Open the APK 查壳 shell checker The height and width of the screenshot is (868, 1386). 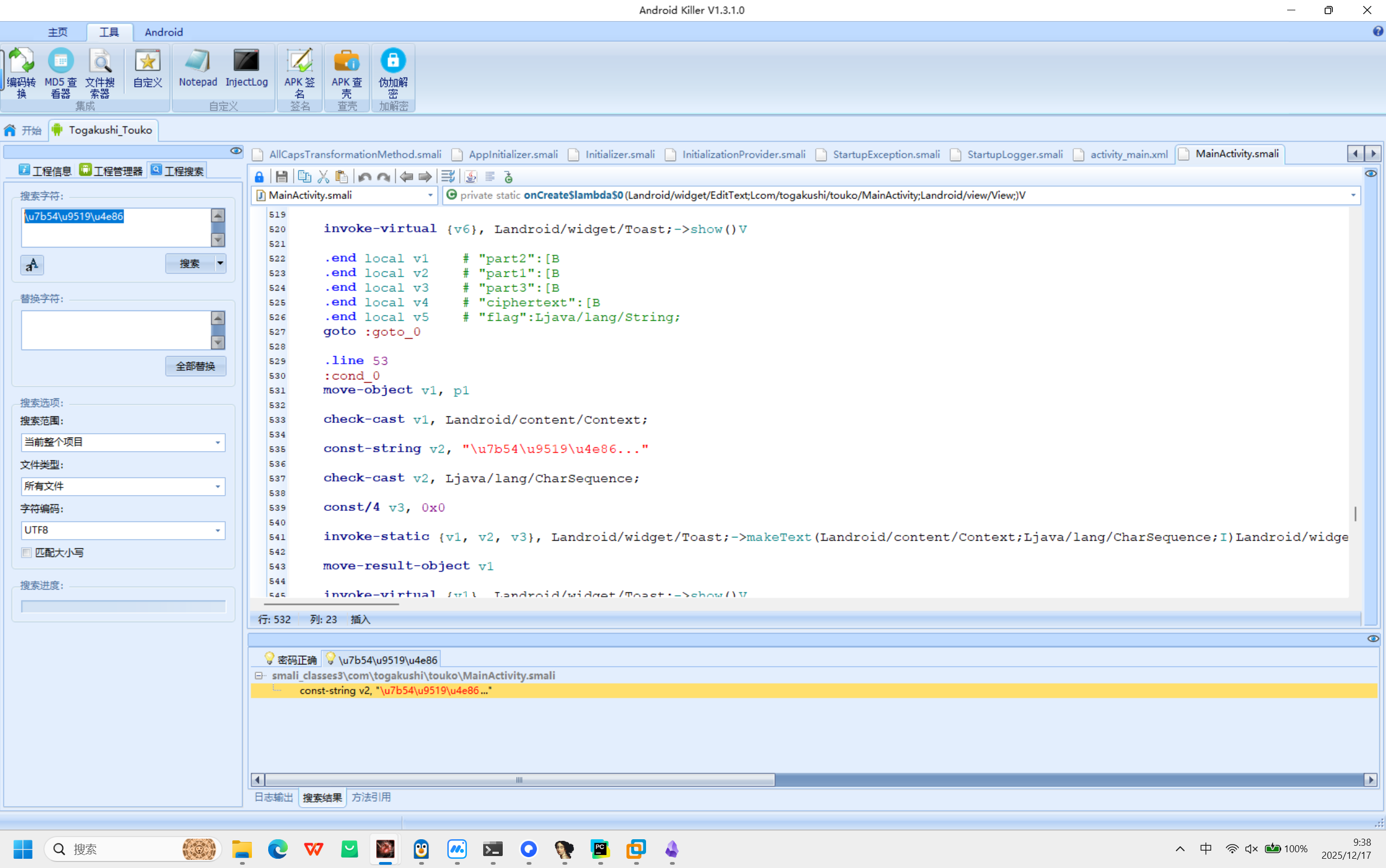[347, 73]
